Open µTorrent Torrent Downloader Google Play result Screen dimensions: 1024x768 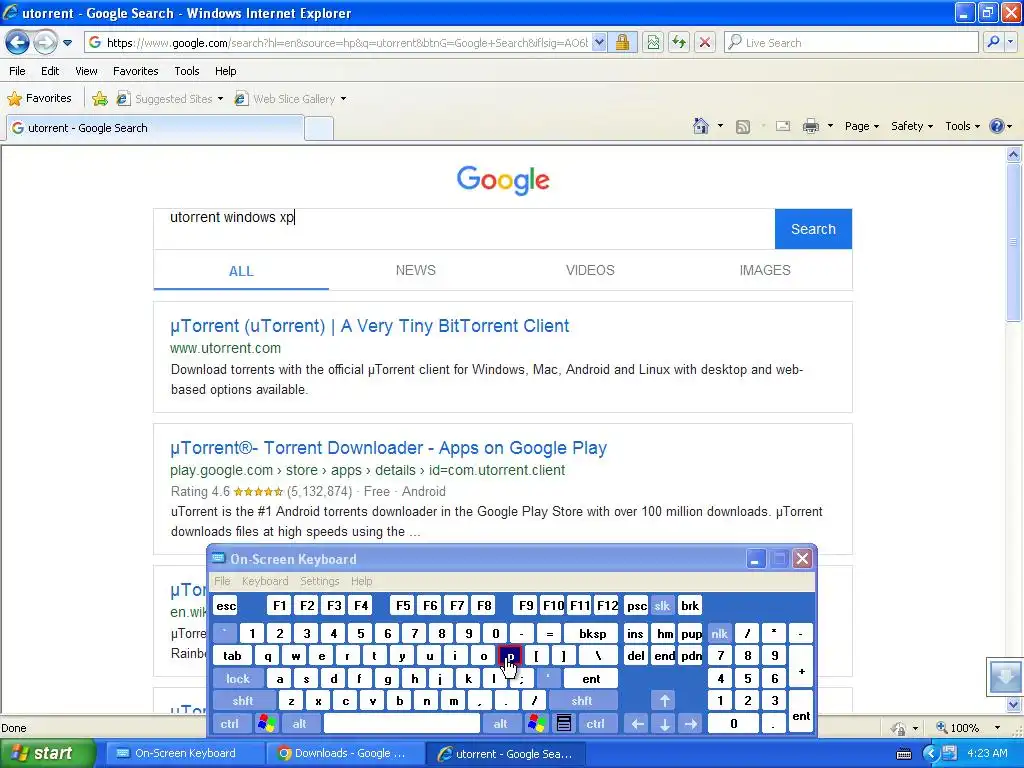389,448
